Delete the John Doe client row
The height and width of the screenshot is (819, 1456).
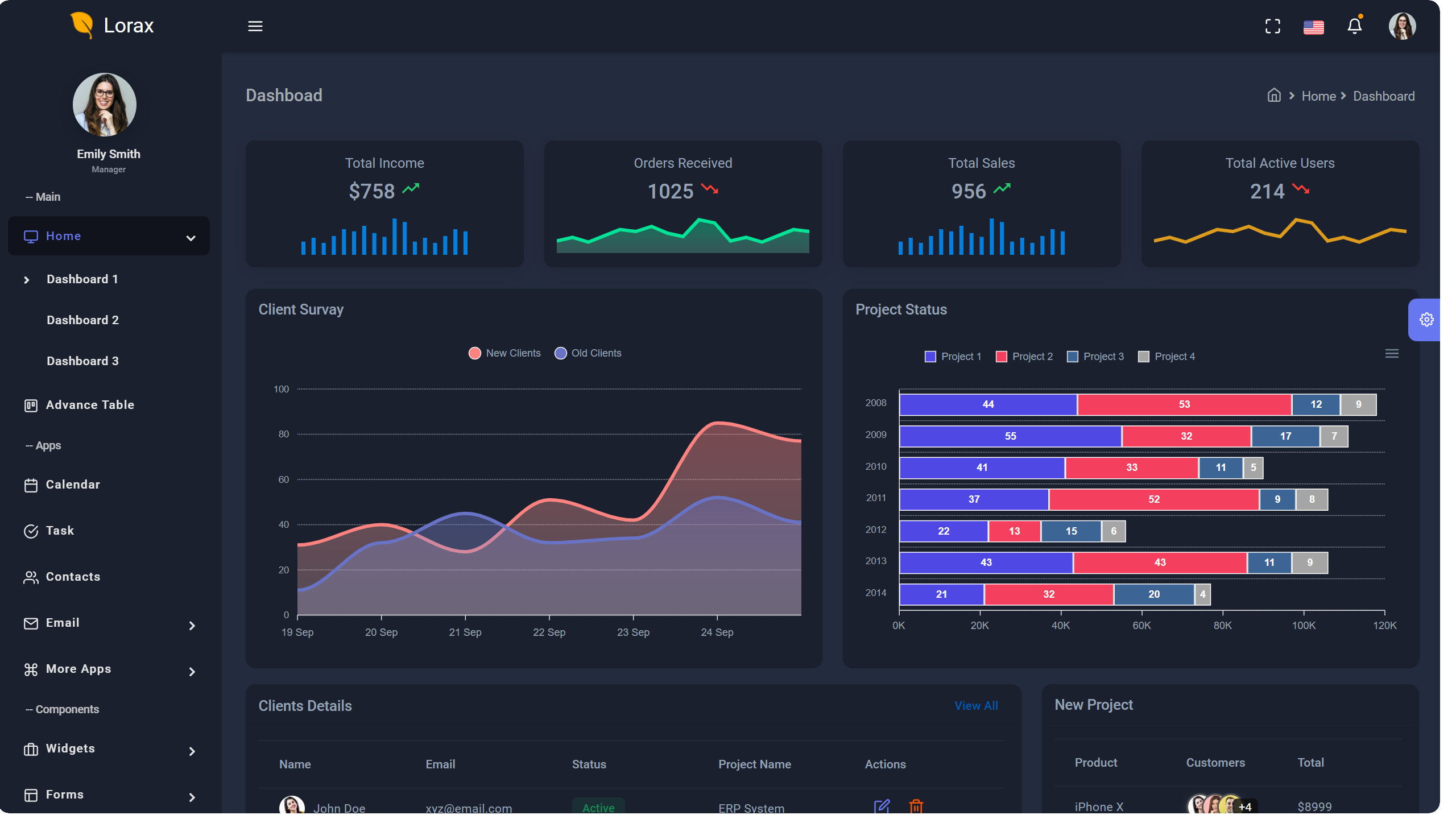pyautogui.click(x=917, y=806)
